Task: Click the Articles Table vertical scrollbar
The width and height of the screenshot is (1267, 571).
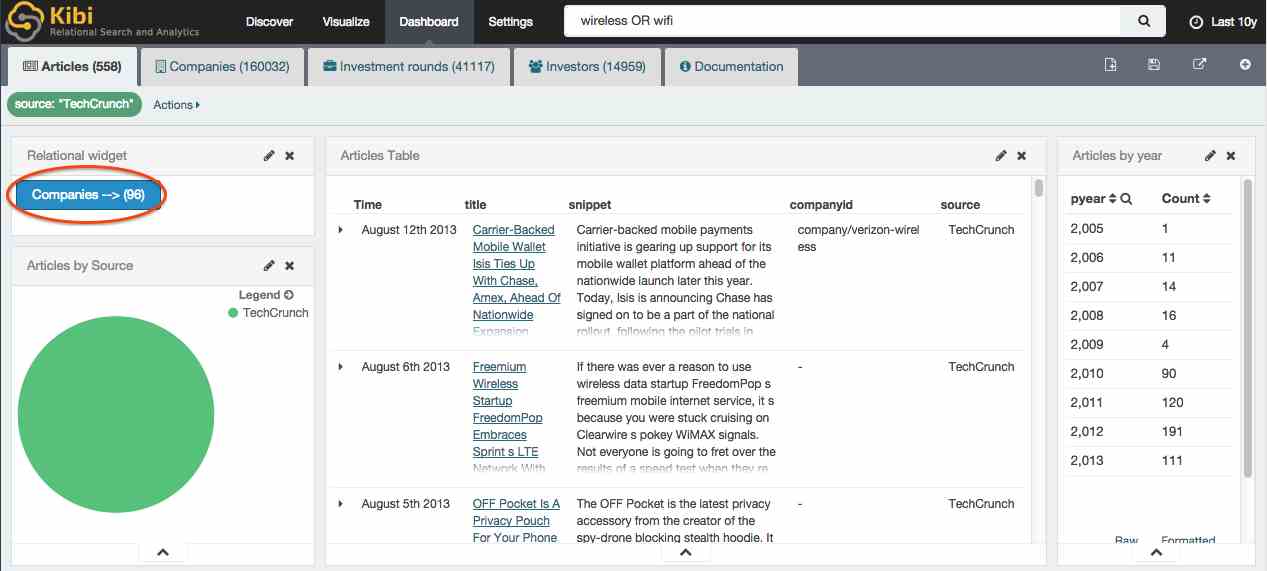Action: (1039, 188)
